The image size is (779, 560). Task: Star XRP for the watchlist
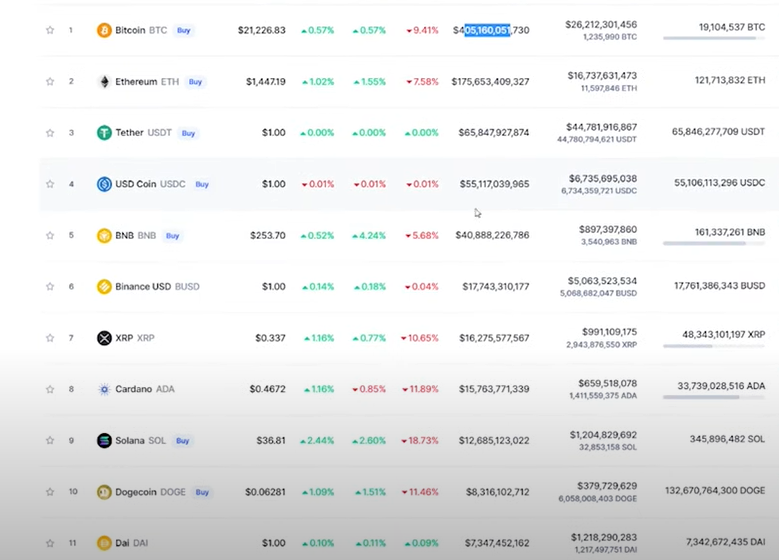click(50, 338)
